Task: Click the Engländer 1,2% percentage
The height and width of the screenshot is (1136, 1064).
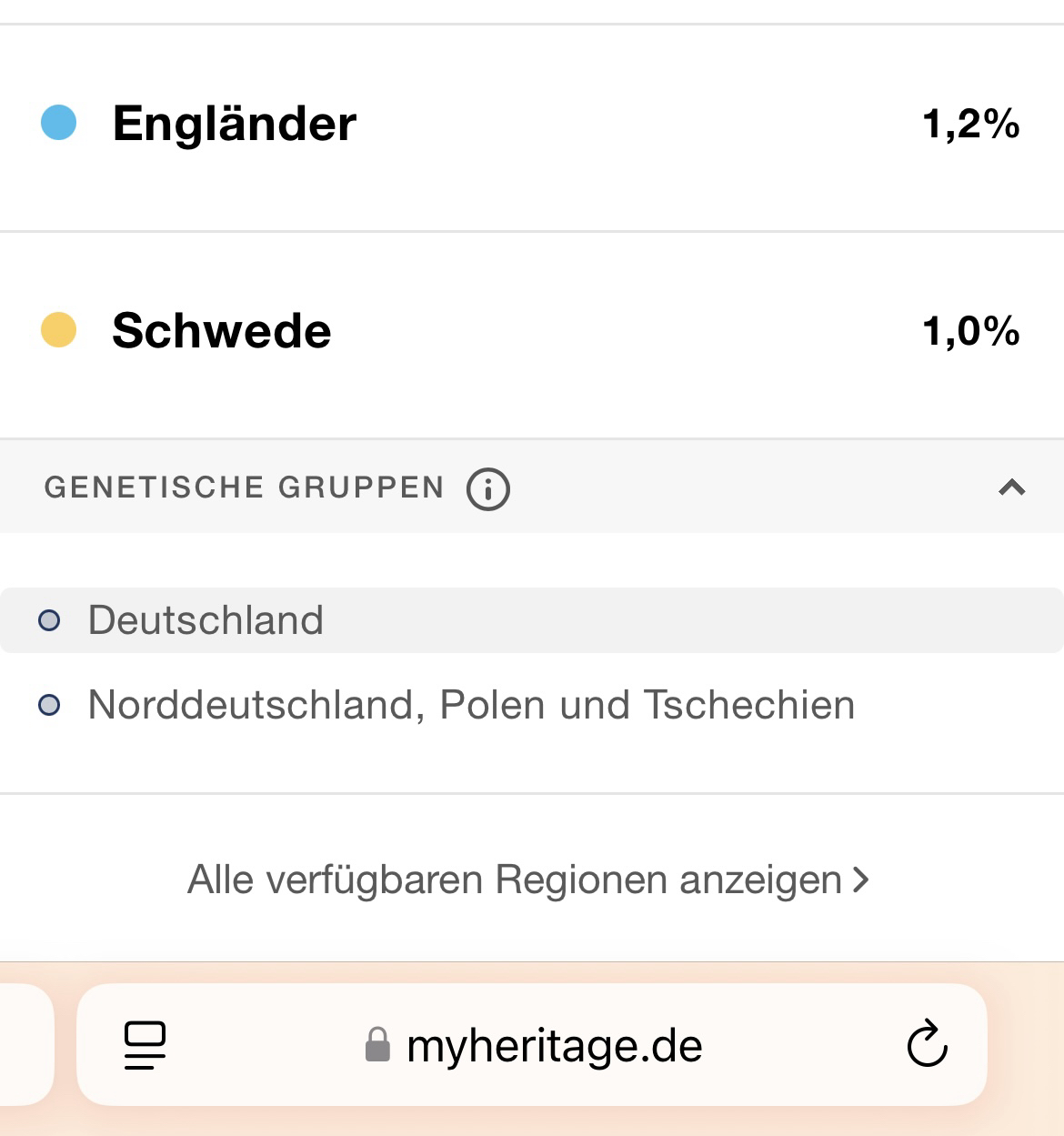Action: (x=970, y=124)
